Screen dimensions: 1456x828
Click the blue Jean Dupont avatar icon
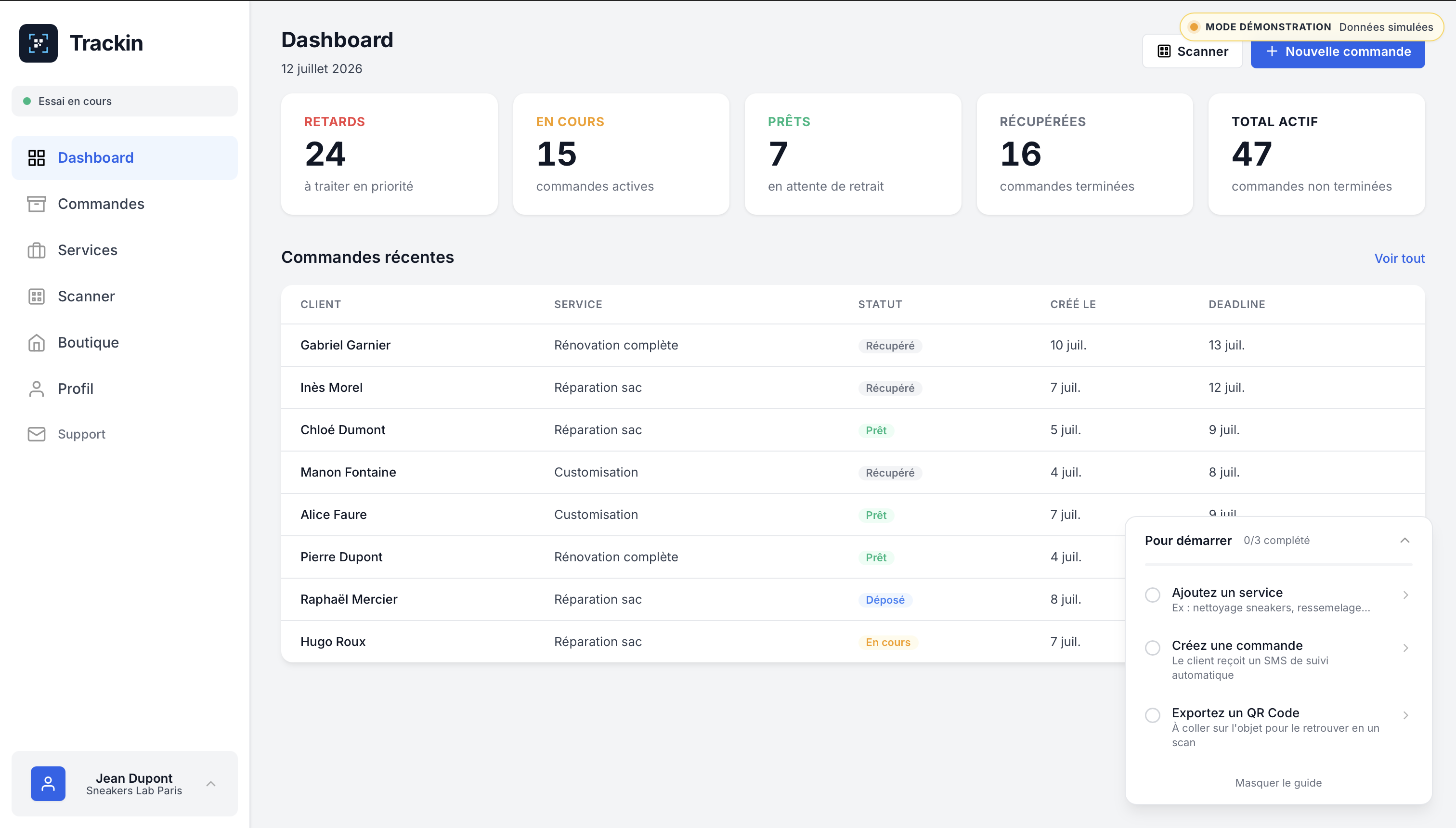[48, 784]
